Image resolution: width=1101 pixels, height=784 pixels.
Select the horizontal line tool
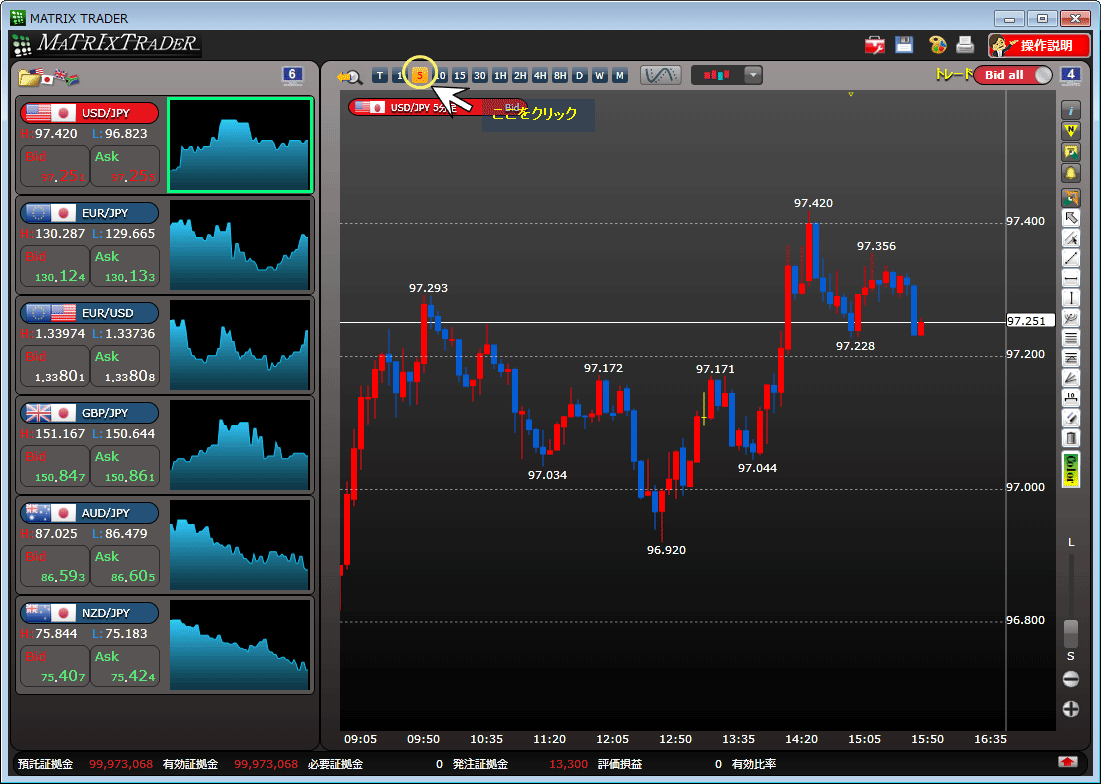1071,279
